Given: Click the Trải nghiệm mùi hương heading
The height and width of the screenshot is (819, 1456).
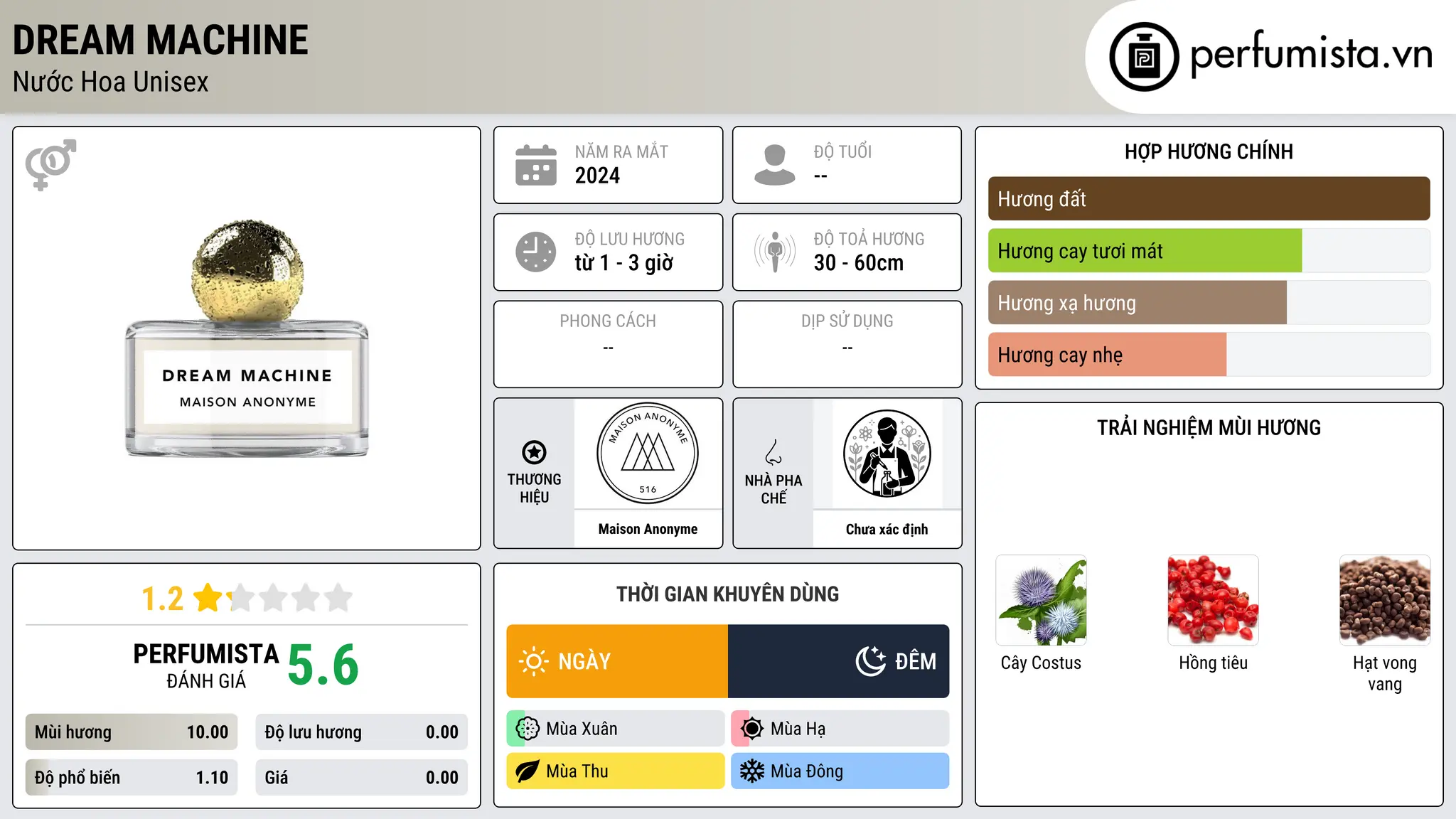Looking at the screenshot, I should point(1209,427).
